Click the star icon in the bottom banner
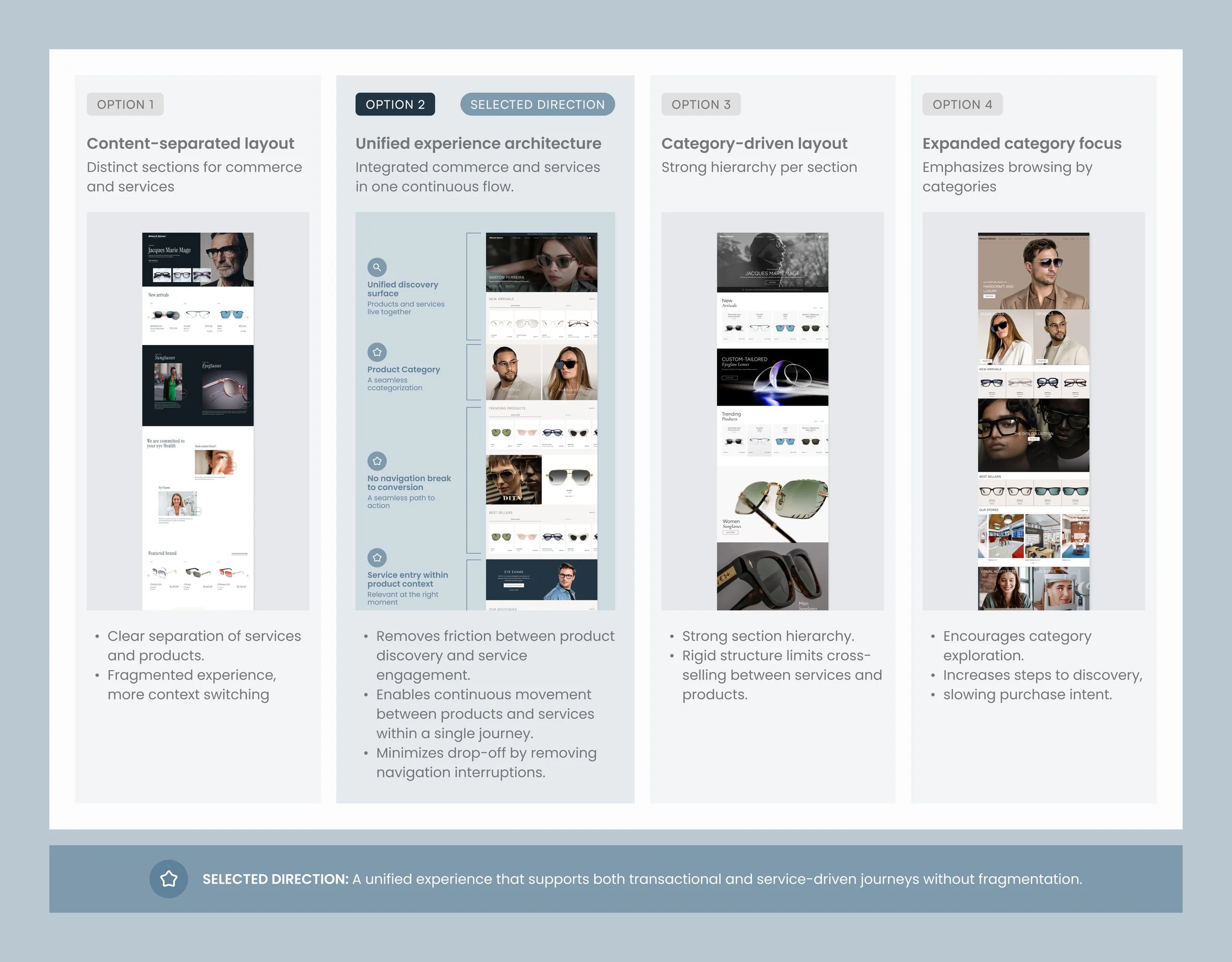The height and width of the screenshot is (962, 1232). pyautogui.click(x=169, y=879)
